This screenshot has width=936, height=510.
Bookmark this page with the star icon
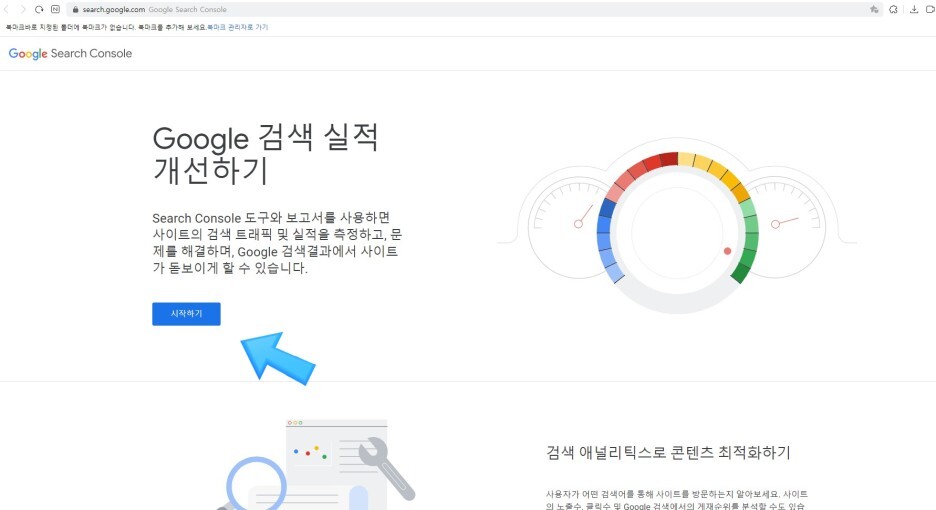tap(874, 10)
